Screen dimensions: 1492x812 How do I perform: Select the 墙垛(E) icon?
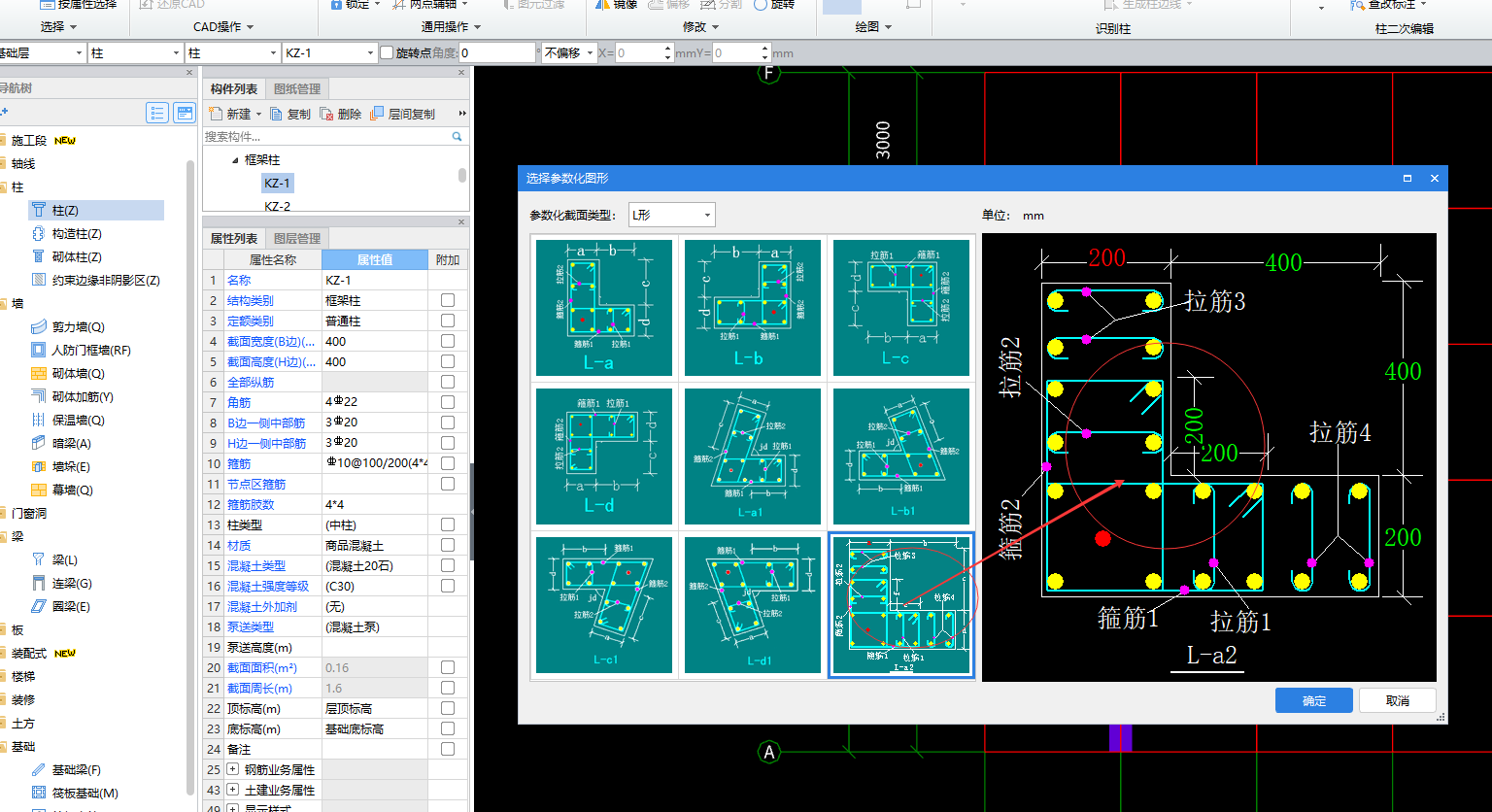39,466
